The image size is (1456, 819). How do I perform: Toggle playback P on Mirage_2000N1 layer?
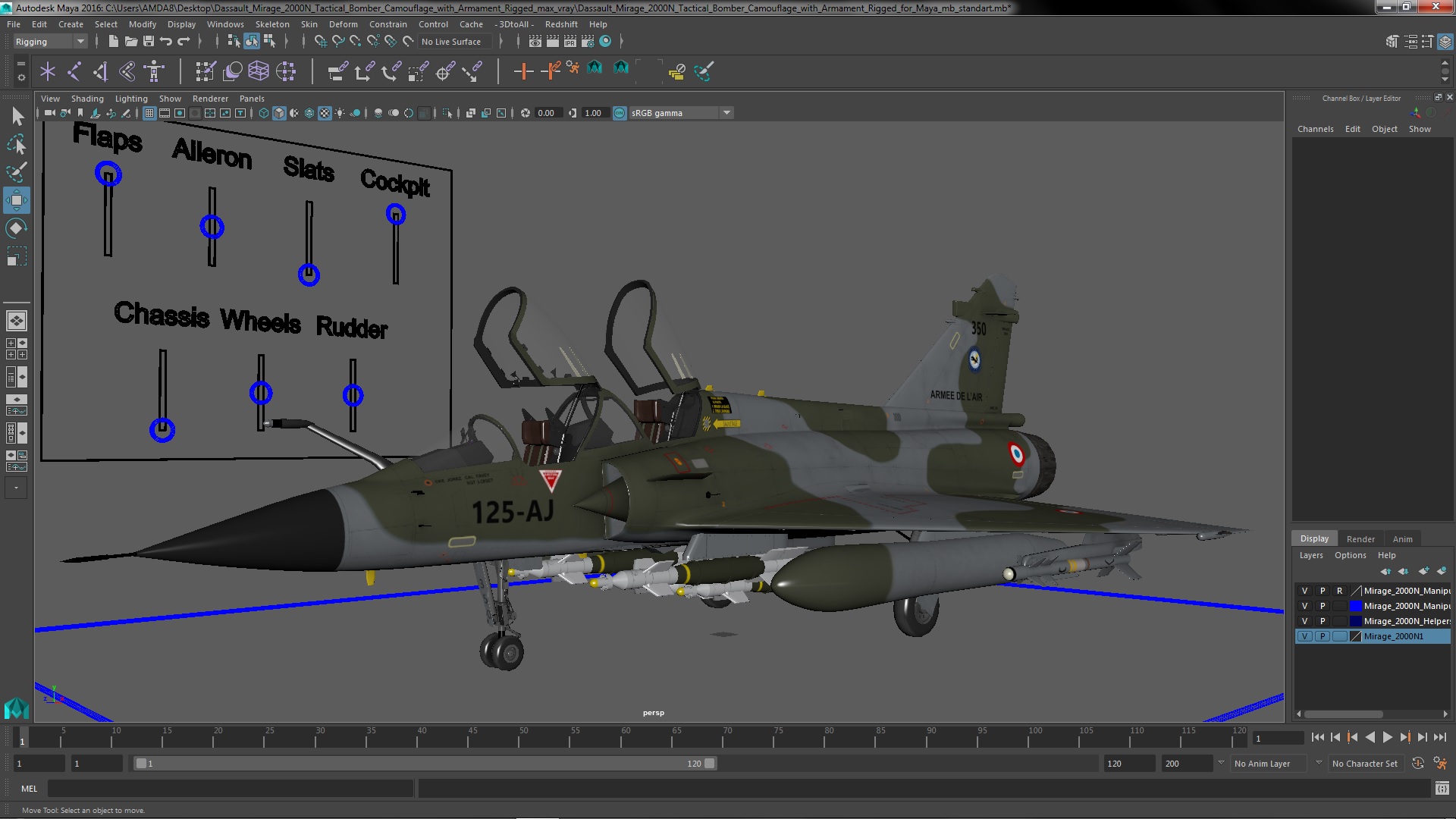pos(1322,636)
